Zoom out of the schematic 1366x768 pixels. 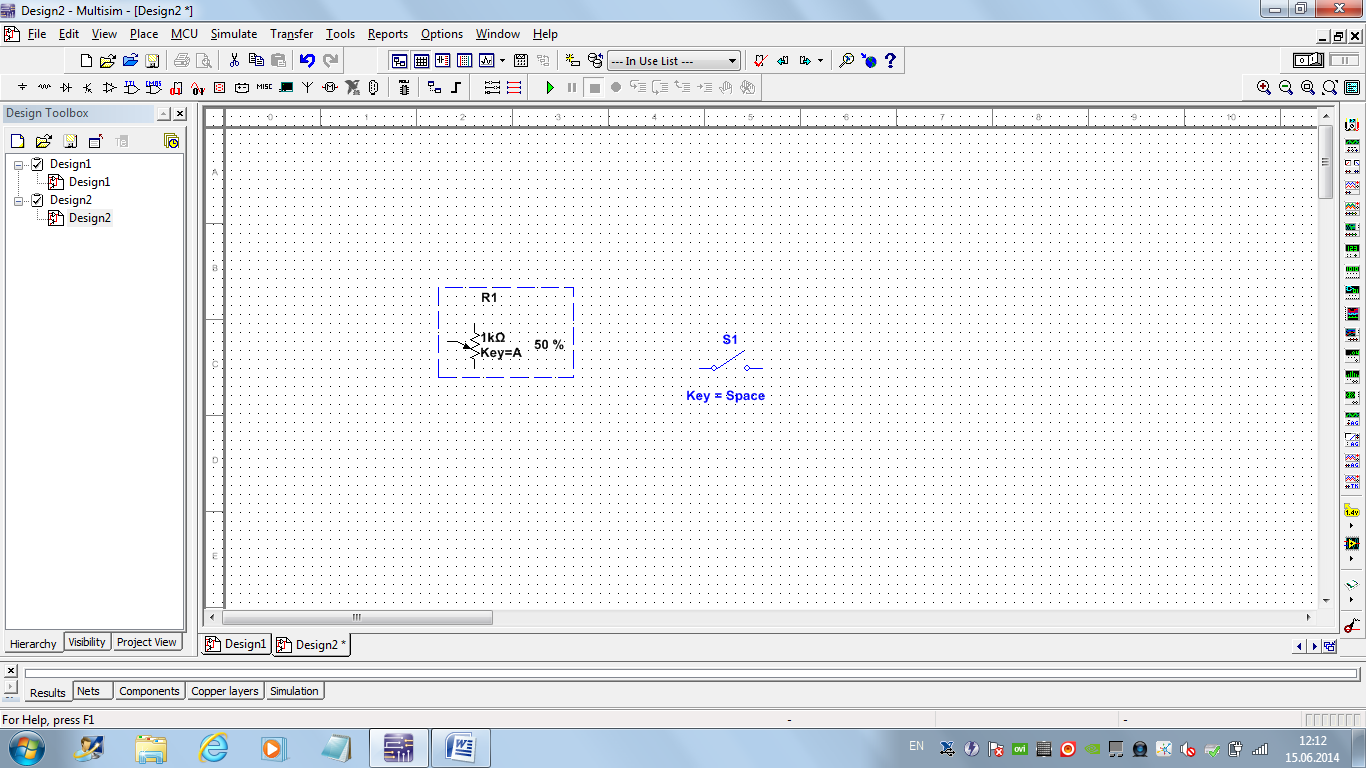tap(1286, 88)
